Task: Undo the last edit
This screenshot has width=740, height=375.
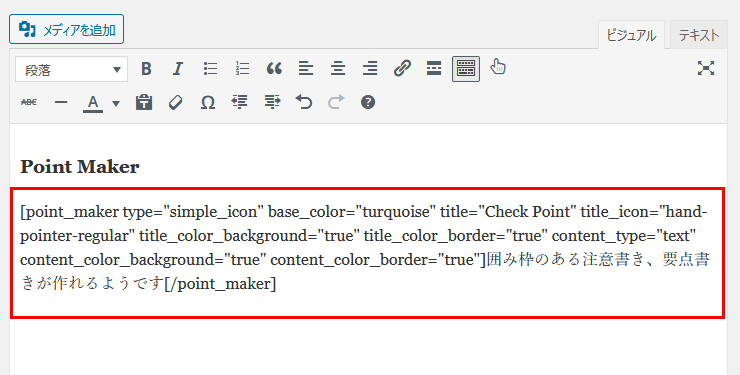Action: pyautogui.click(x=304, y=102)
